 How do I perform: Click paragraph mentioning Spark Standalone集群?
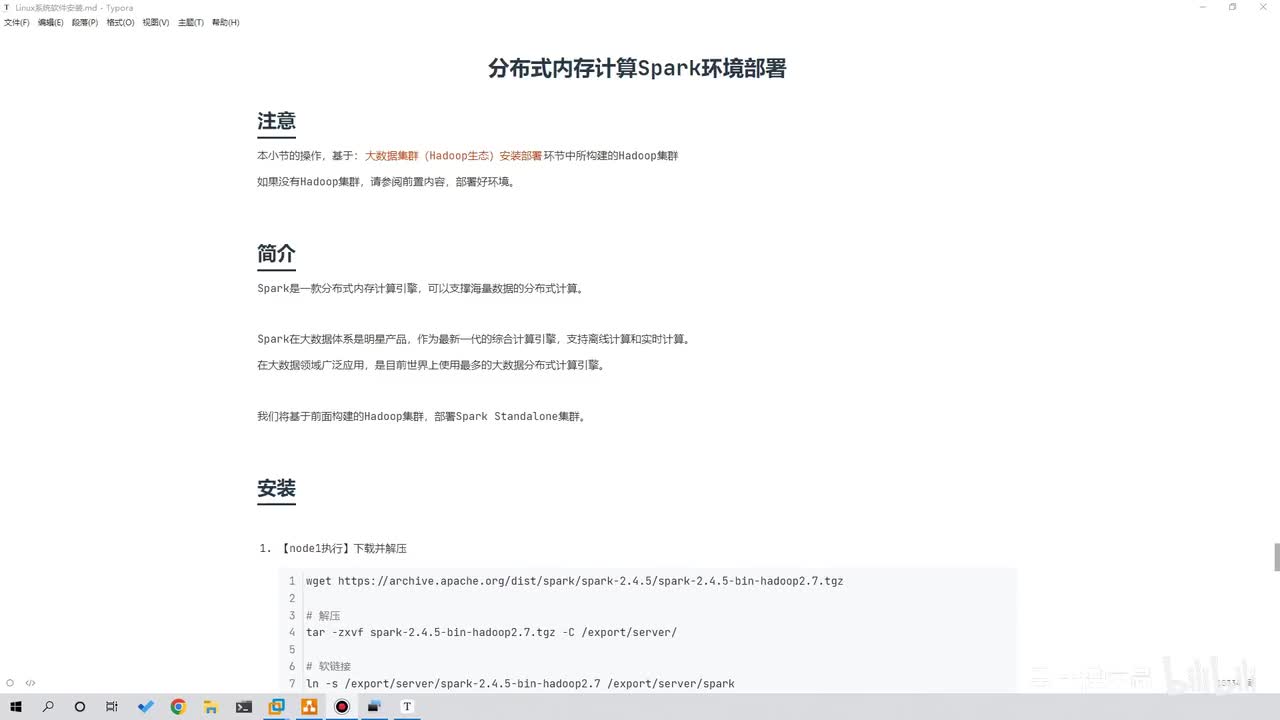coord(422,416)
